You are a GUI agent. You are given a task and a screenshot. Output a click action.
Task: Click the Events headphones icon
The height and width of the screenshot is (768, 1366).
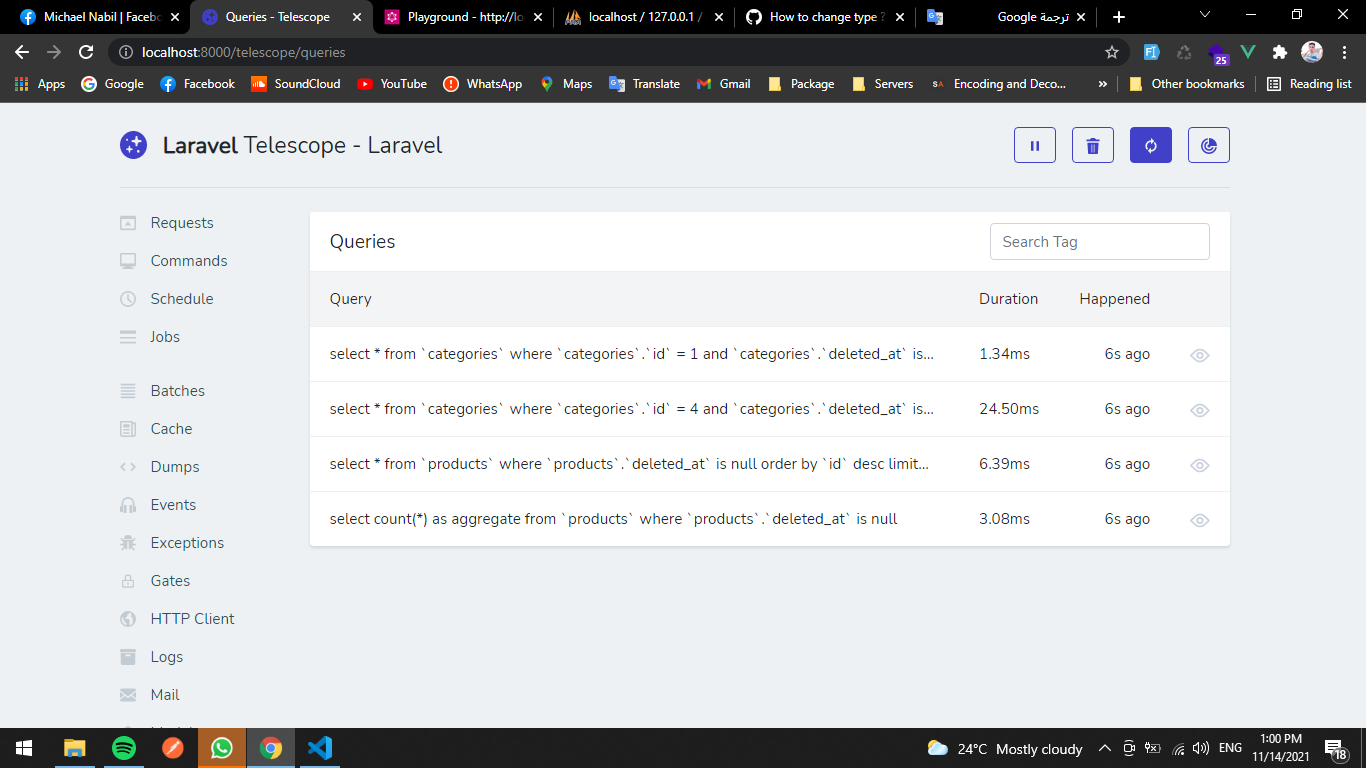point(128,505)
